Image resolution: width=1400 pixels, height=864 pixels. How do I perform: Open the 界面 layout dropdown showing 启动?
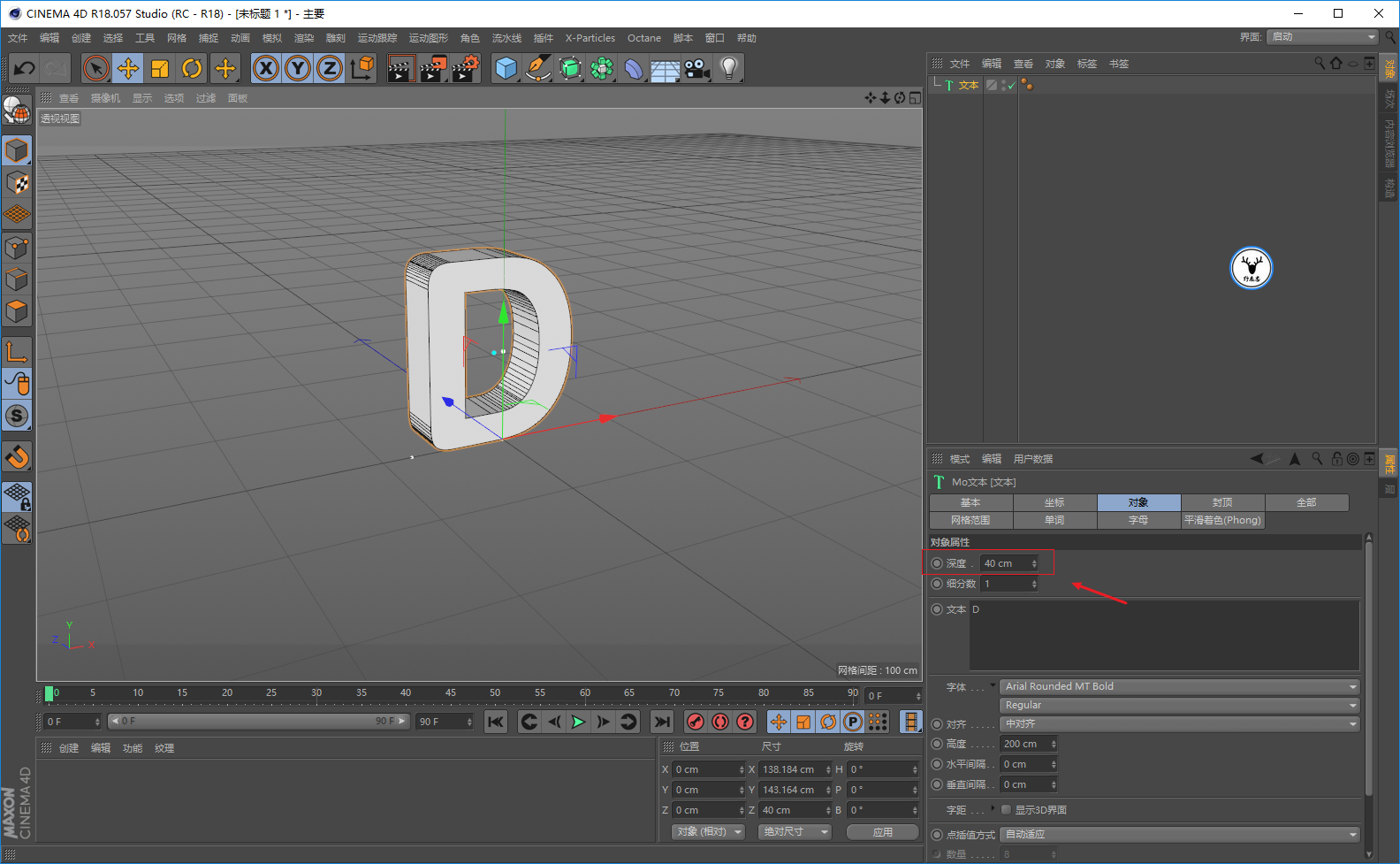tap(1322, 37)
